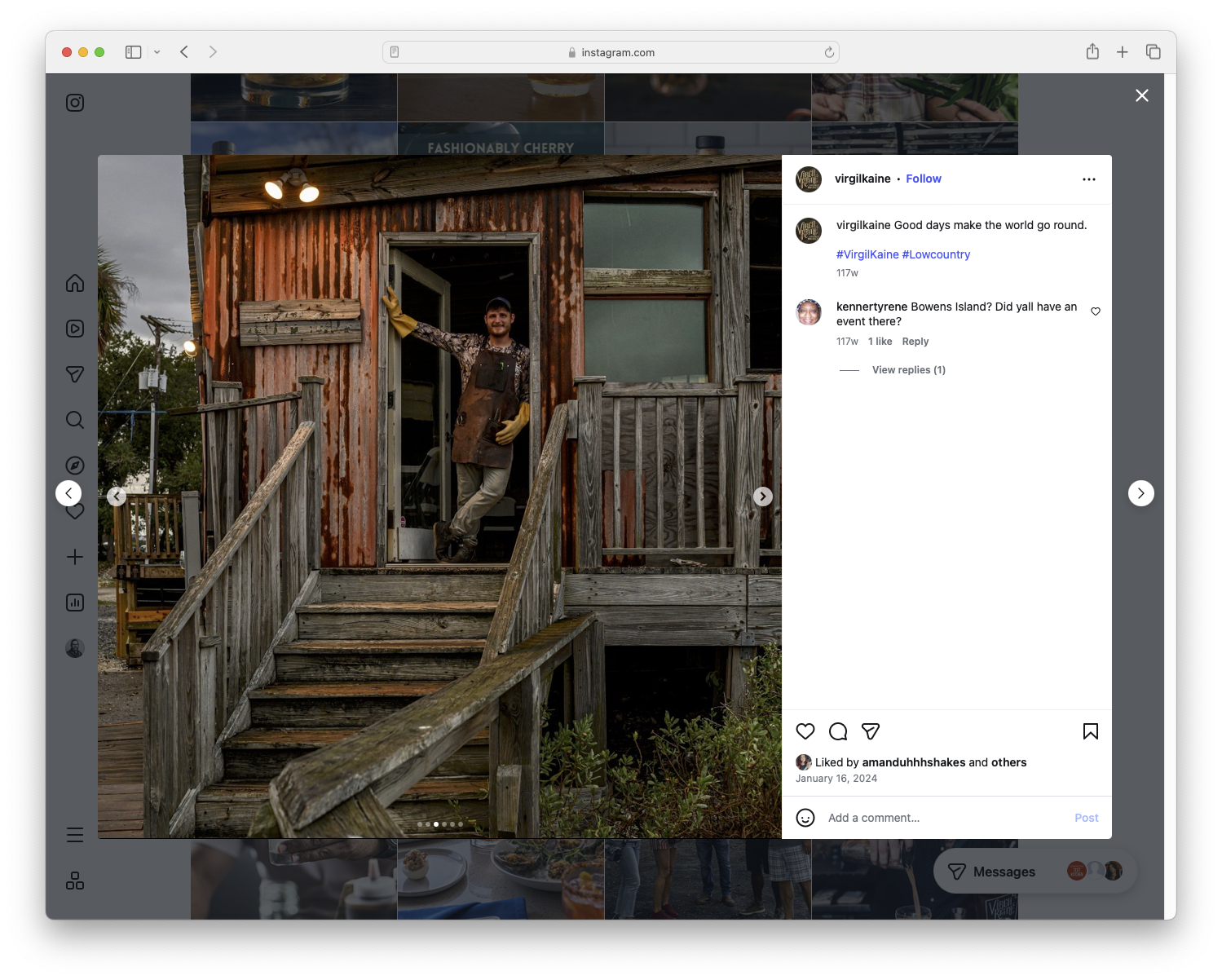Viewport: 1222px width, 980px height.
Task: Open the #VirgilKaine hashtag
Action: pyautogui.click(x=867, y=254)
